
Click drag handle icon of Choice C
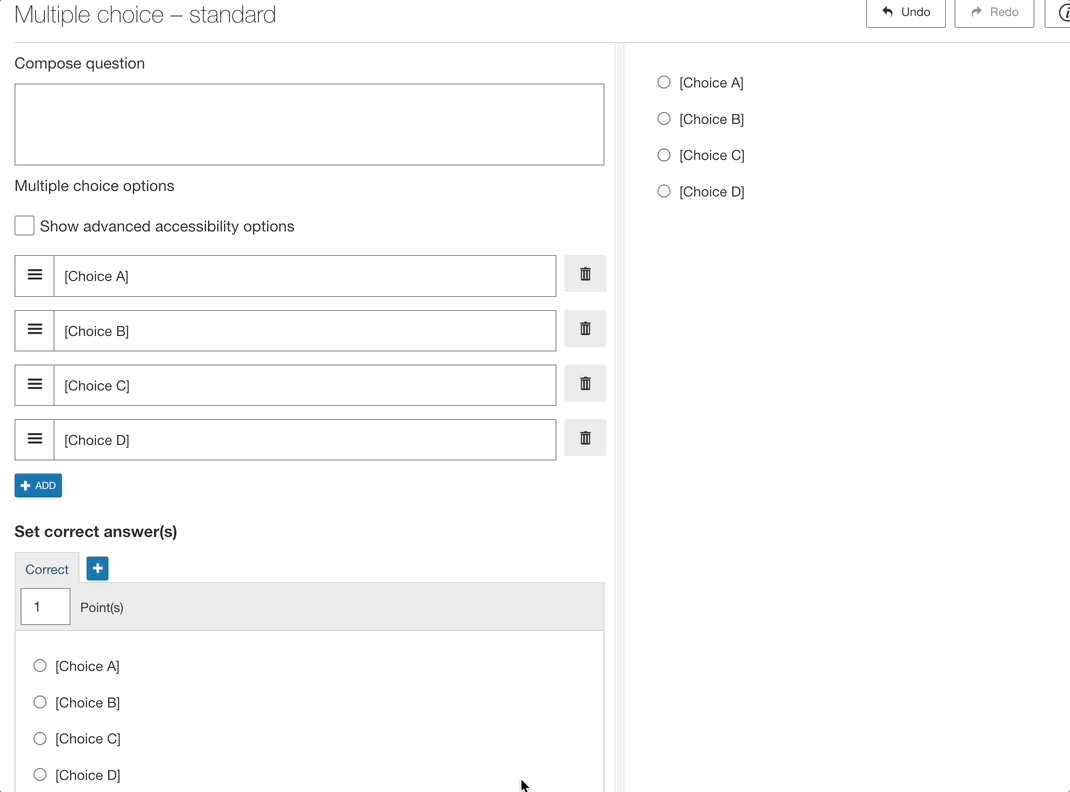tap(35, 385)
